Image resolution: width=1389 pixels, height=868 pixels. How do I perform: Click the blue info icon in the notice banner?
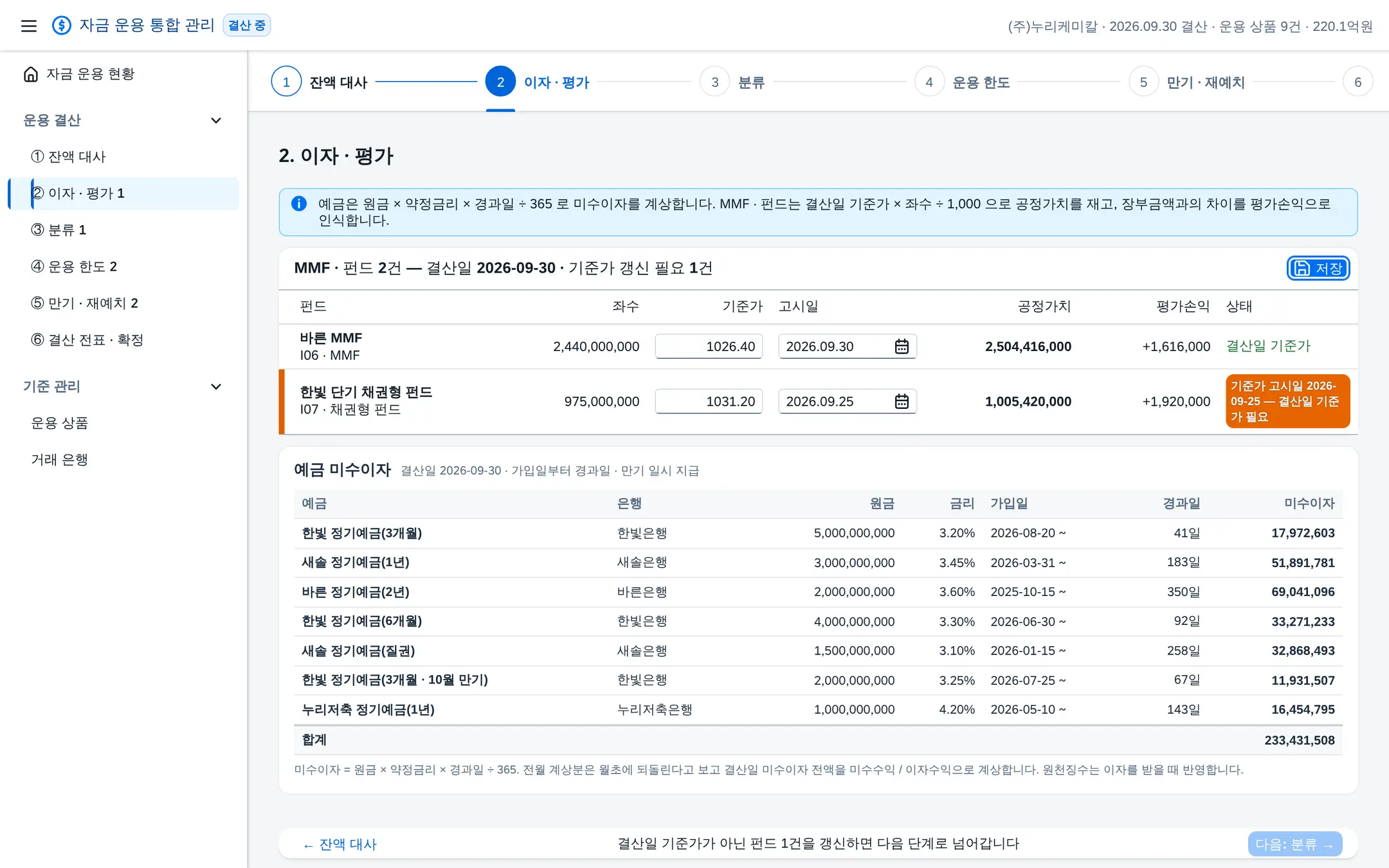point(299,204)
